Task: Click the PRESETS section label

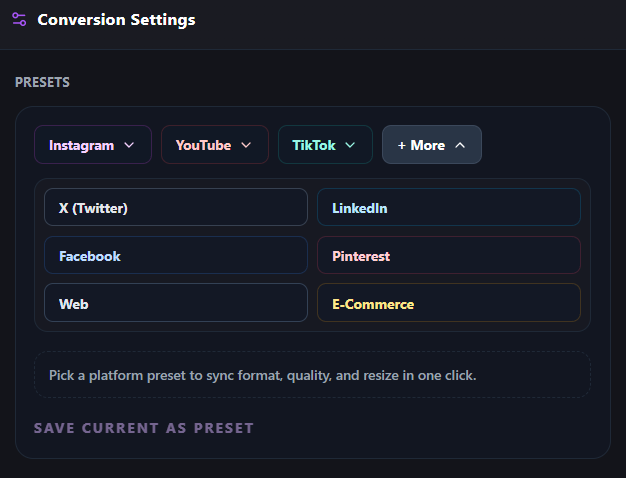Action: click(42, 82)
